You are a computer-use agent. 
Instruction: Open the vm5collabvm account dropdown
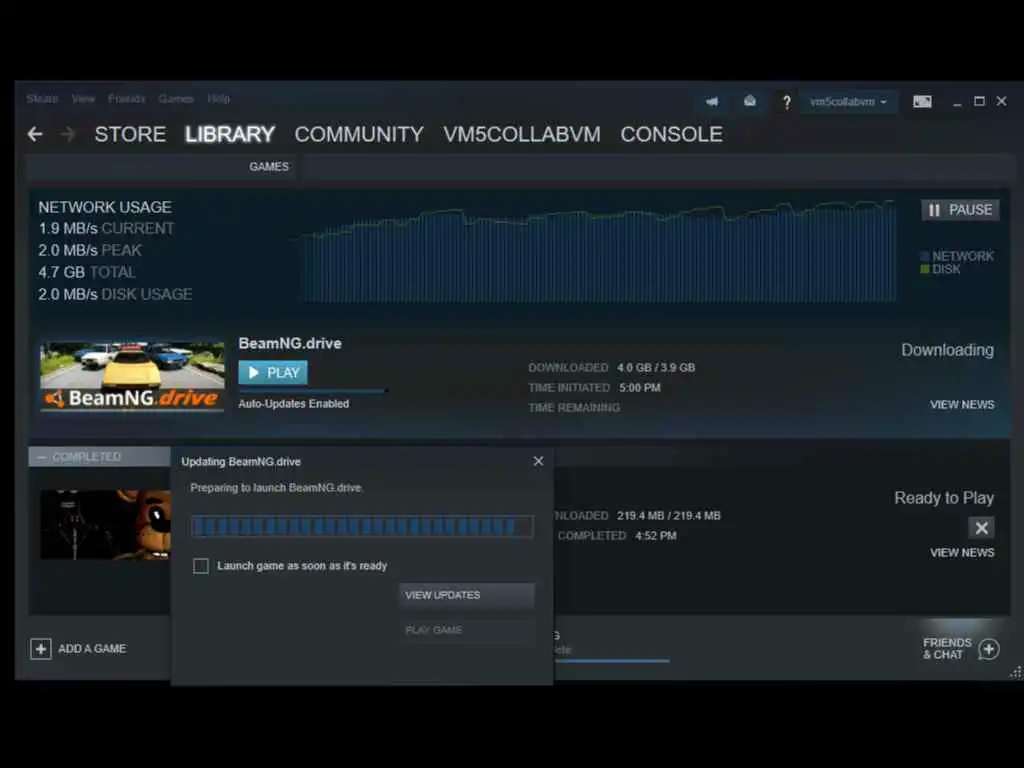click(x=848, y=101)
